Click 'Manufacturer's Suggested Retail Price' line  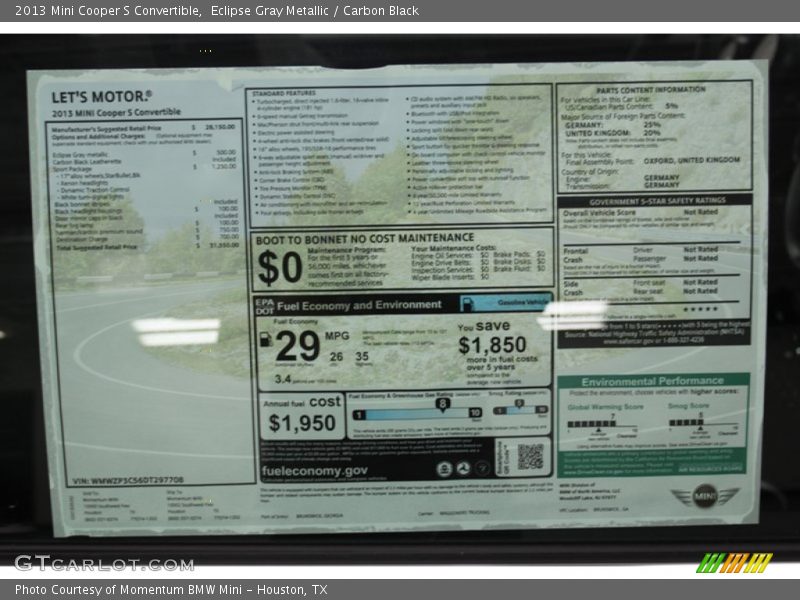pos(143,128)
